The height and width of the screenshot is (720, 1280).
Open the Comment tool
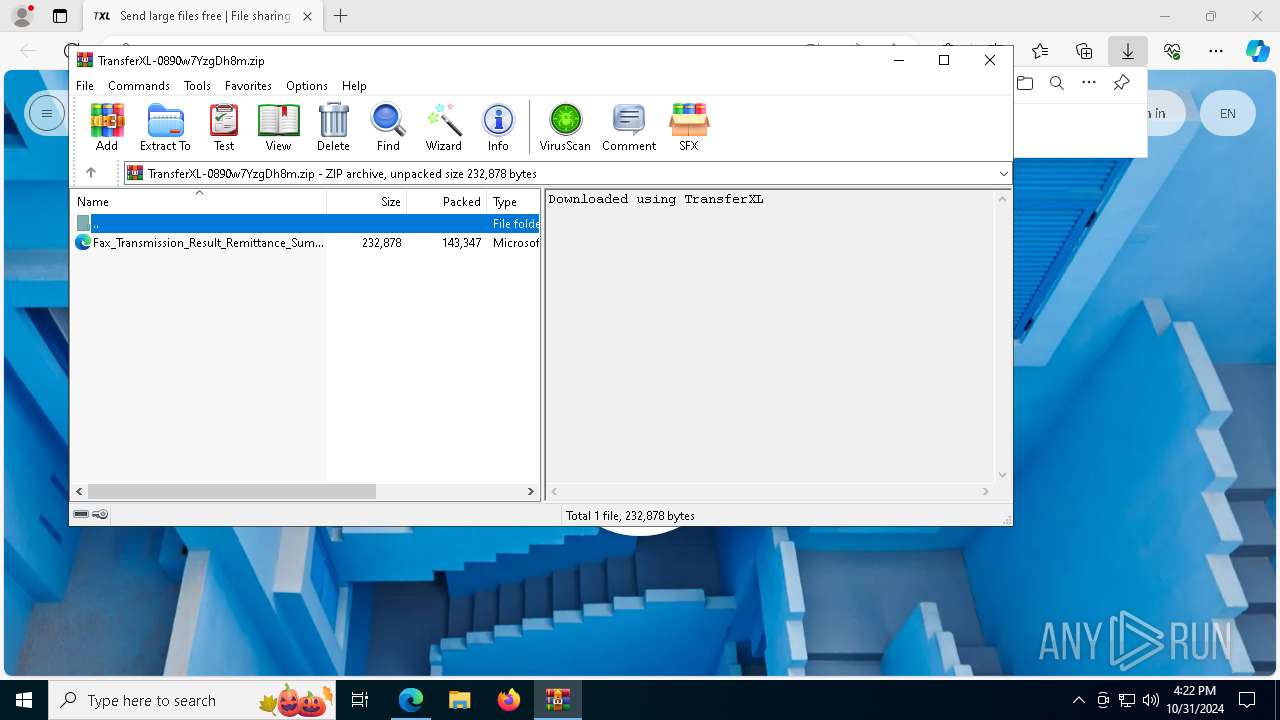(x=629, y=127)
